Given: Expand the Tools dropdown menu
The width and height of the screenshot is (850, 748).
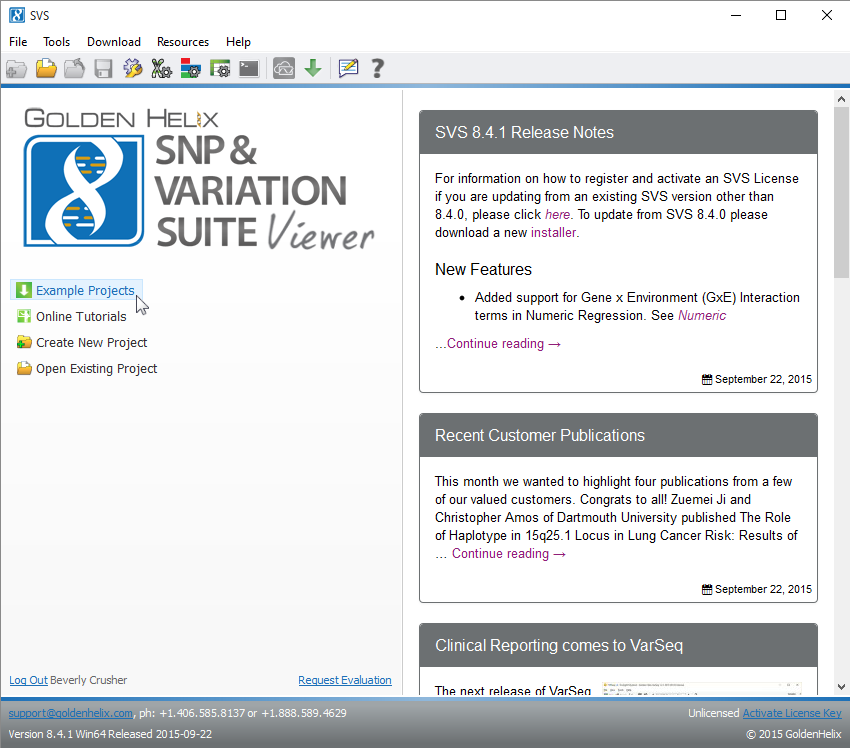Looking at the screenshot, I should pos(56,42).
